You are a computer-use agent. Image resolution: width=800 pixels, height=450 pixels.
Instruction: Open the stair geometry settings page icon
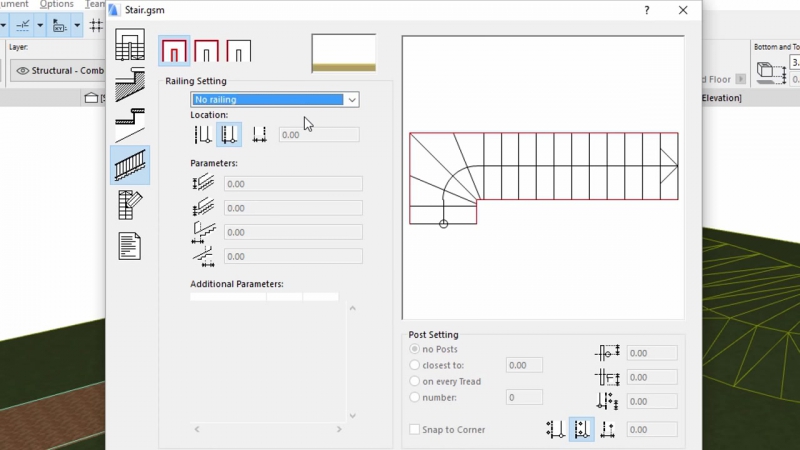(x=130, y=46)
